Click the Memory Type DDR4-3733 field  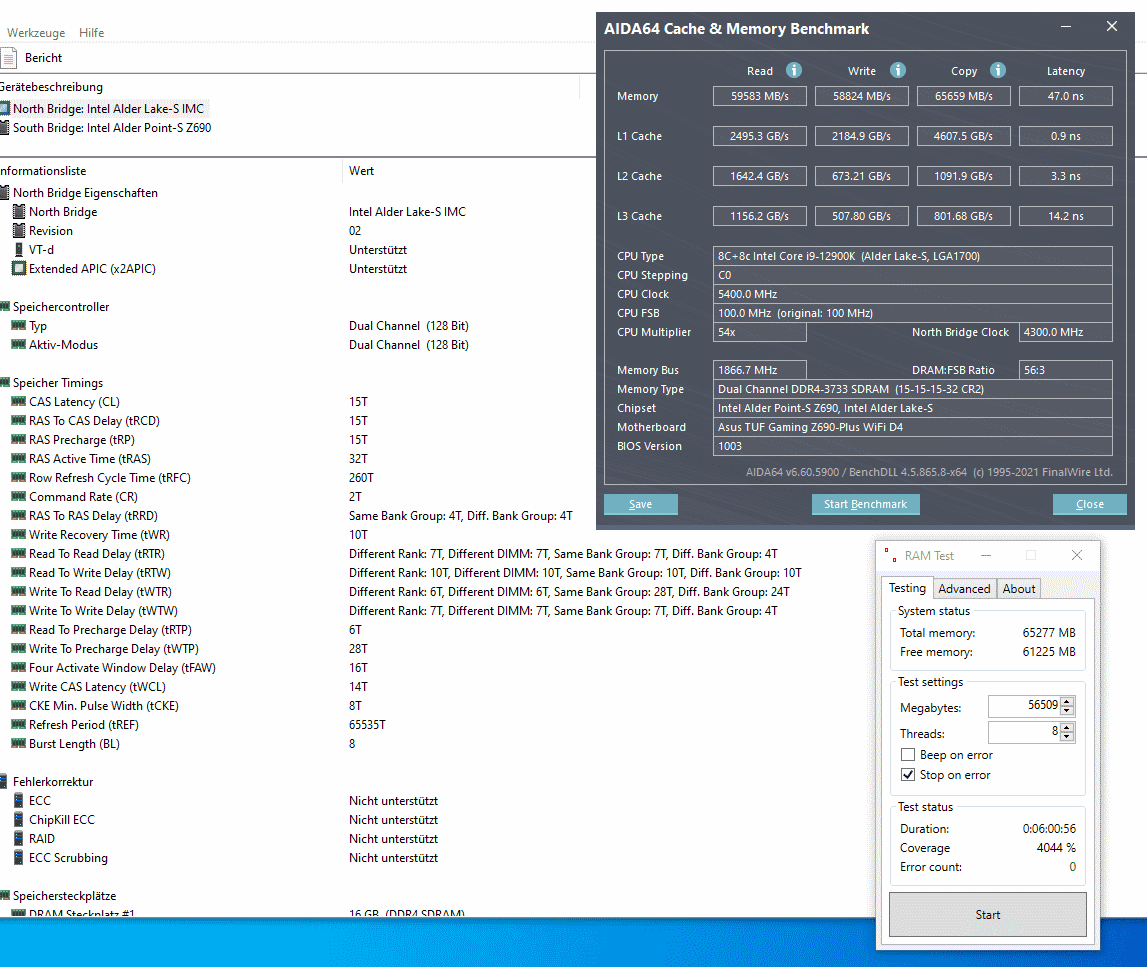tap(912, 389)
